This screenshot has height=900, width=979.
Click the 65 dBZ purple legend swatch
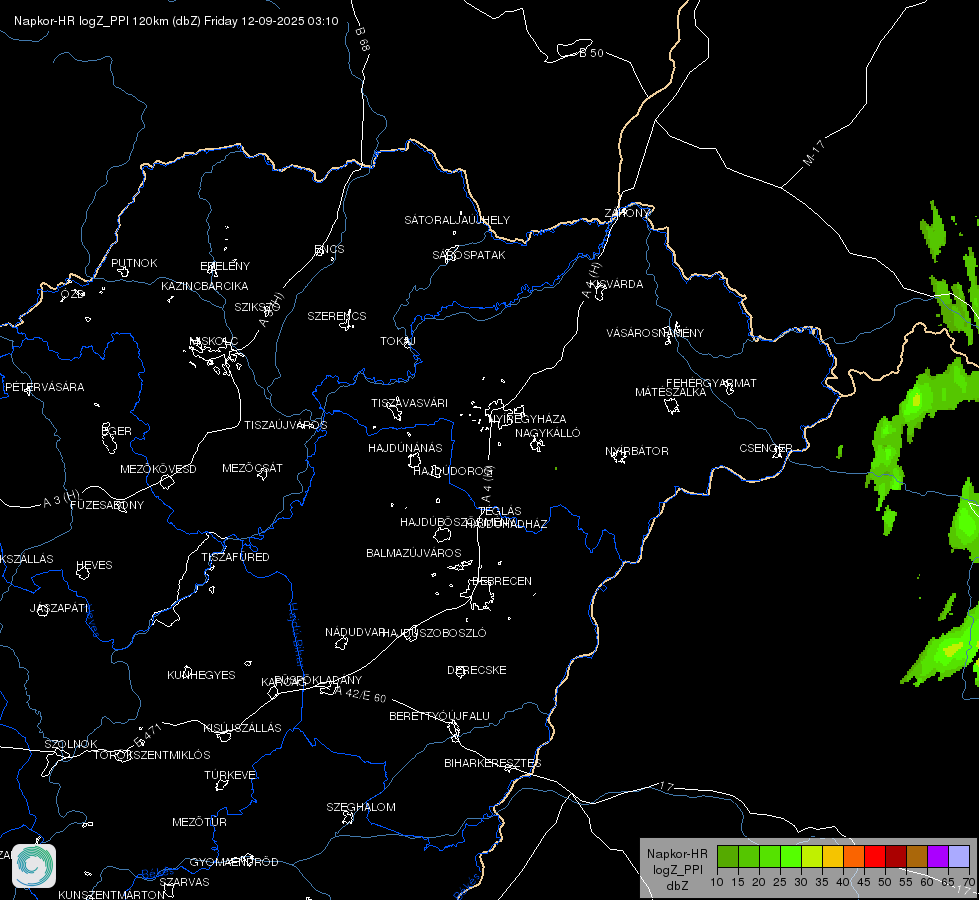click(x=938, y=856)
